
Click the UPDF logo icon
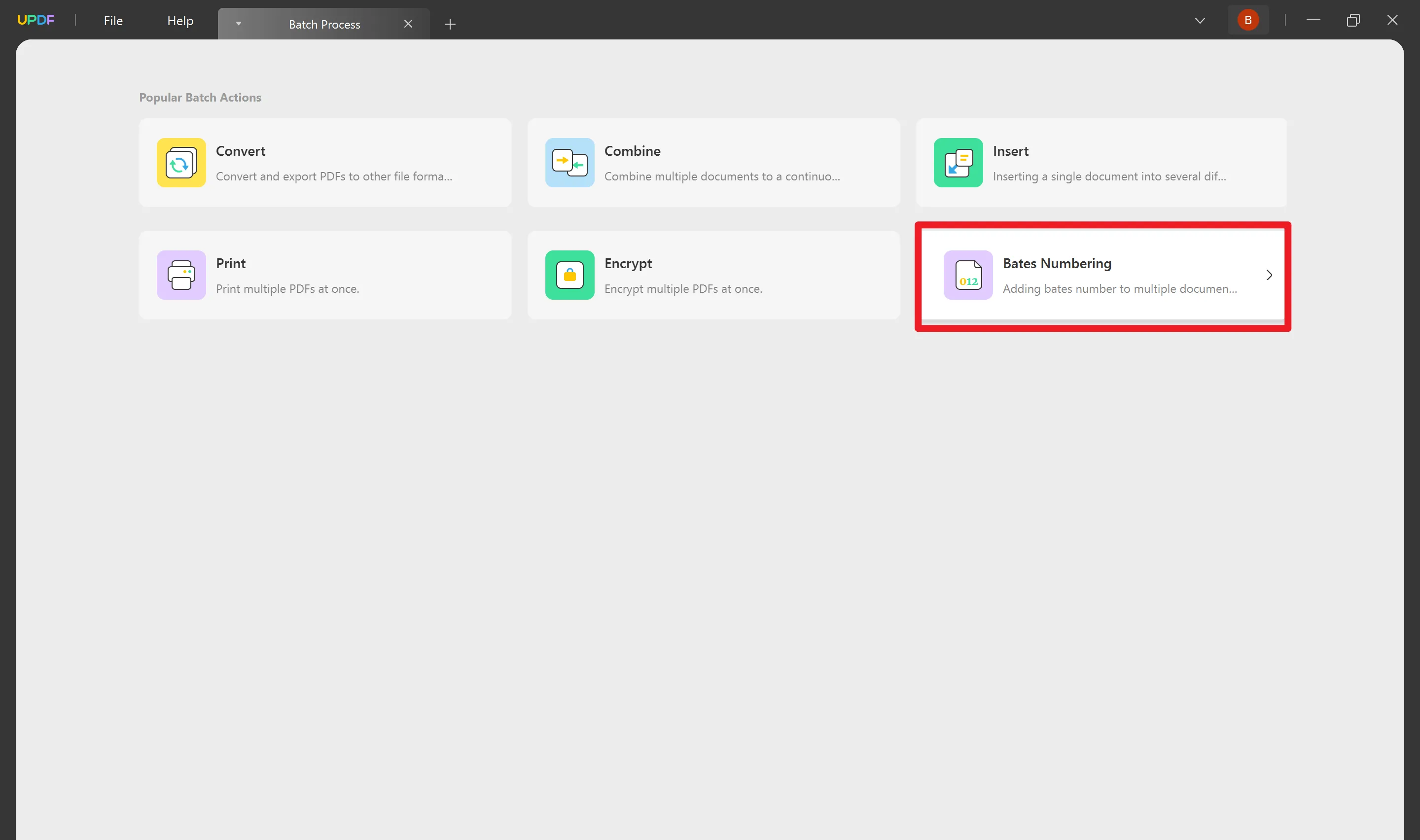point(36,20)
